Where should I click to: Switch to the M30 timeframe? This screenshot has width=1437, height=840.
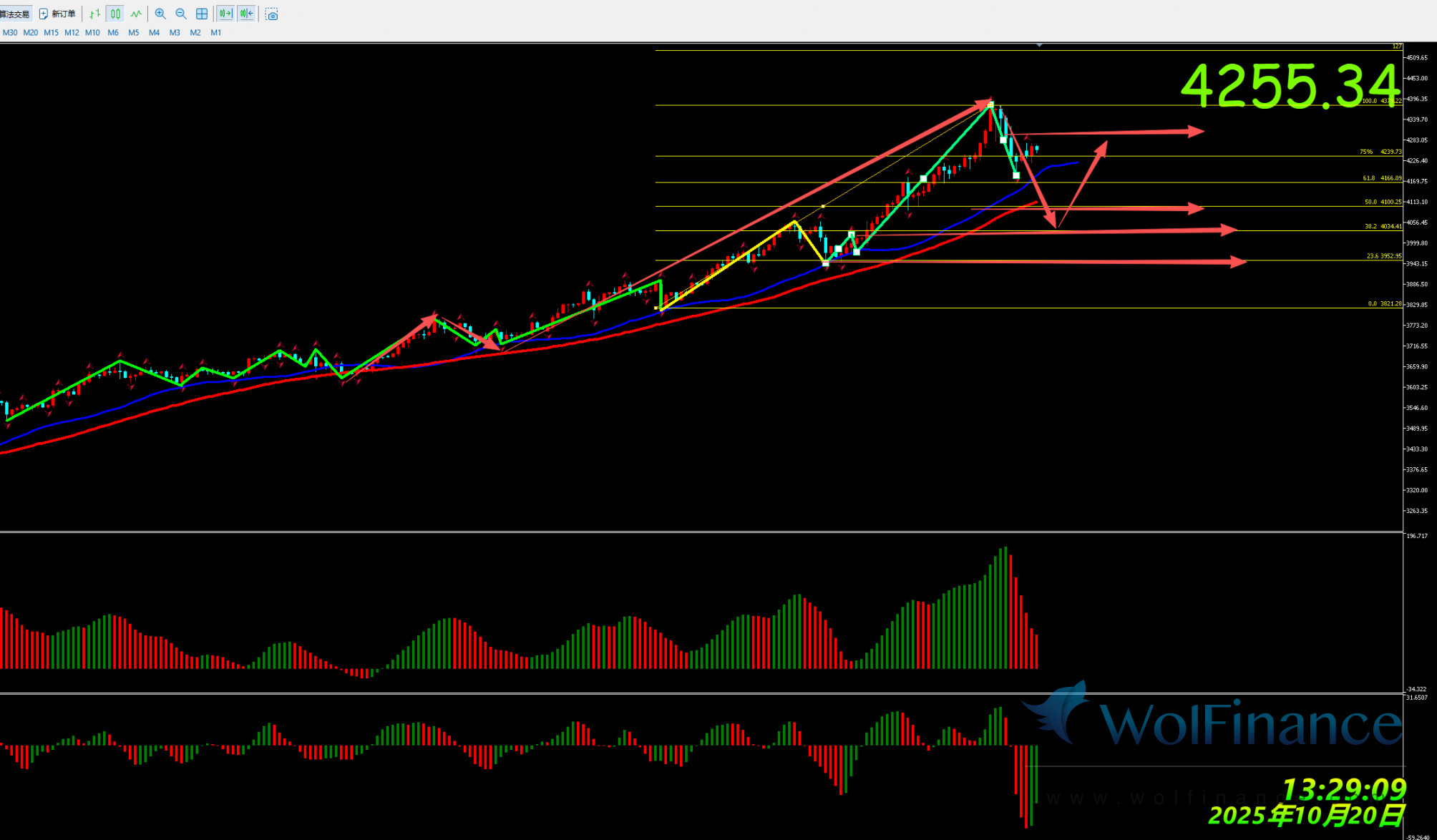tap(10, 33)
